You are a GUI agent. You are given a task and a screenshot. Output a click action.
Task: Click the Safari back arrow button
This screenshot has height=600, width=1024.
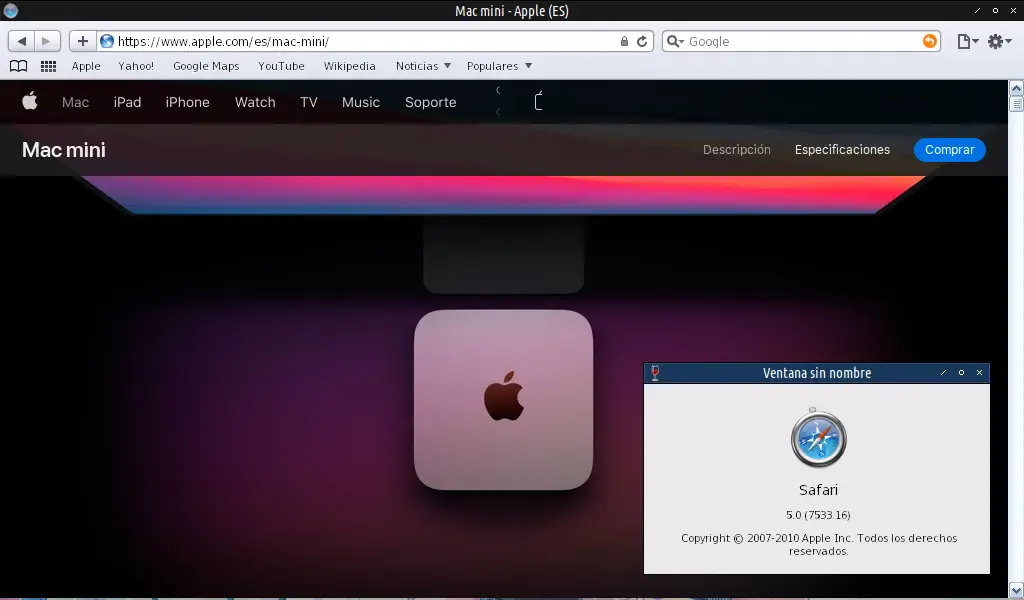click(22, 41)
